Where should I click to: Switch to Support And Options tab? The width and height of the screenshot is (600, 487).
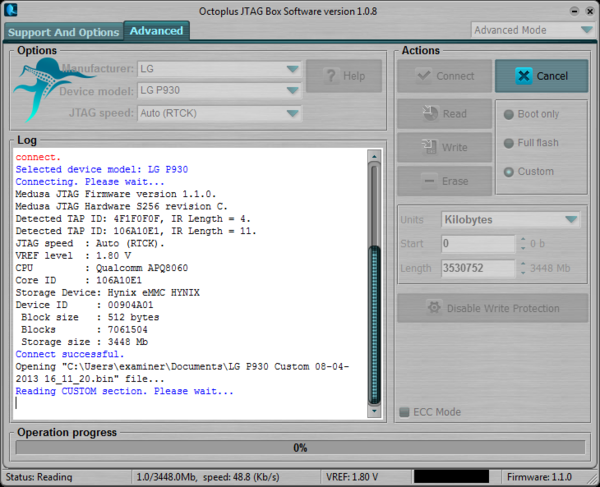[x=63, y=32]
